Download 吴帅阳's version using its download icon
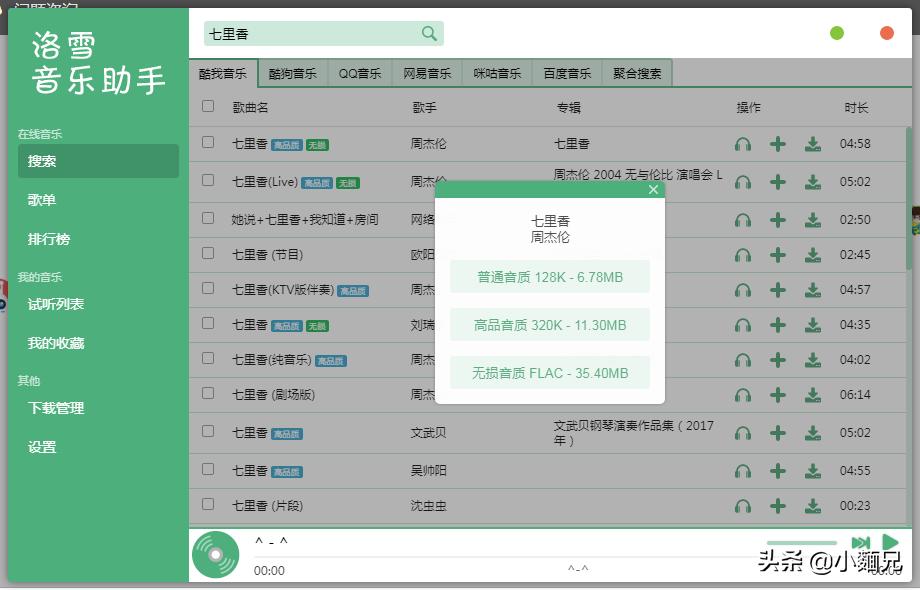The width and height of the screenshot is (920, 590). coord(813,470)
